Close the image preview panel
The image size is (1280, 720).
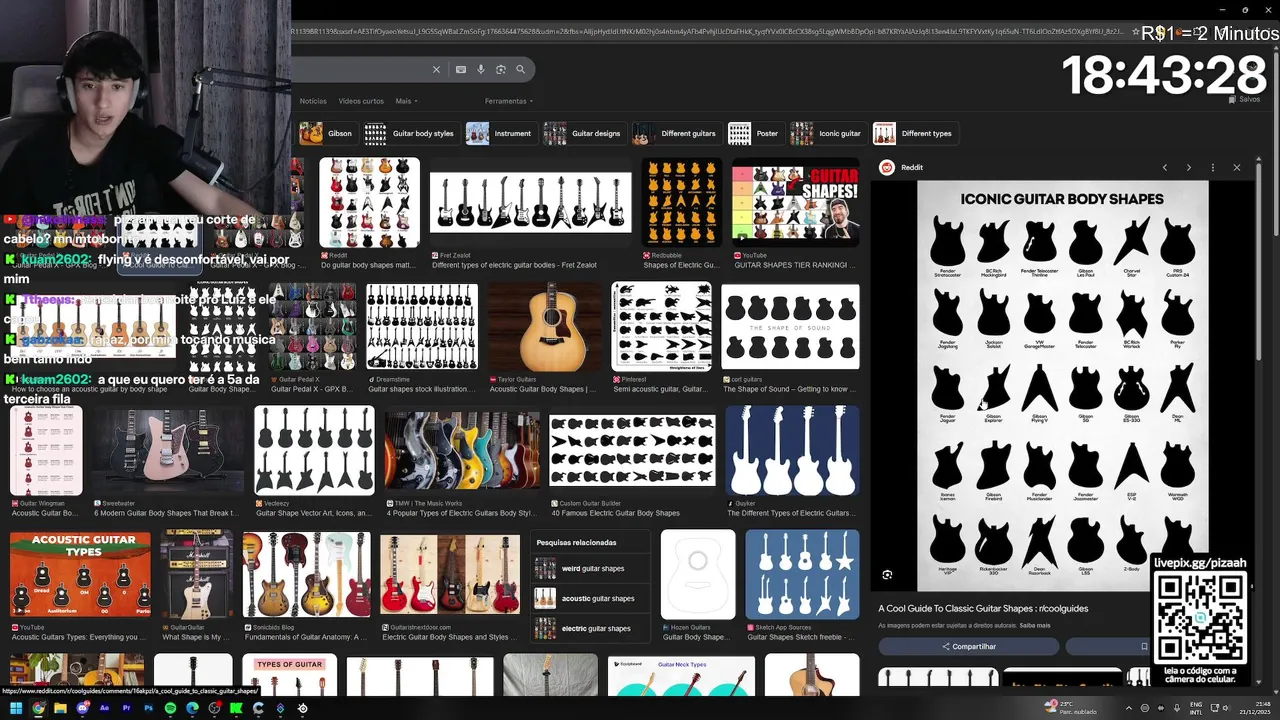(x=1236, y=167)
